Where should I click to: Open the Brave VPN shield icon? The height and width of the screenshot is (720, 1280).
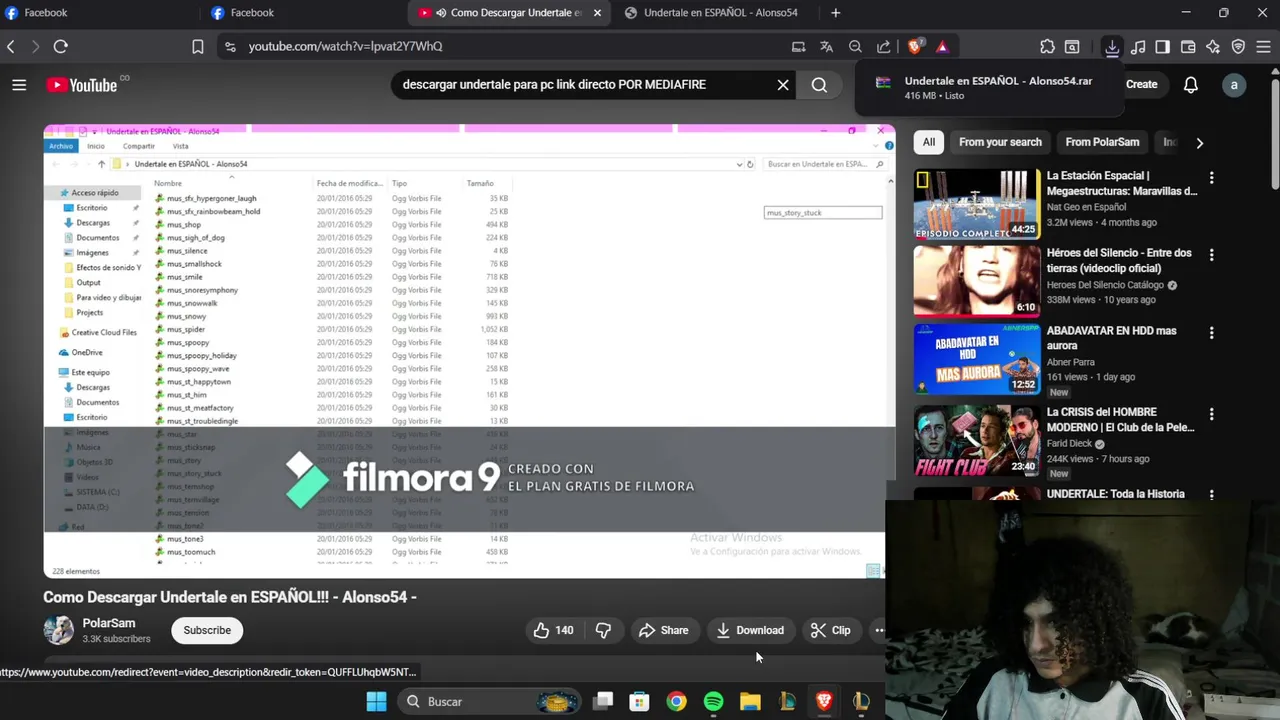[1238, 46]
